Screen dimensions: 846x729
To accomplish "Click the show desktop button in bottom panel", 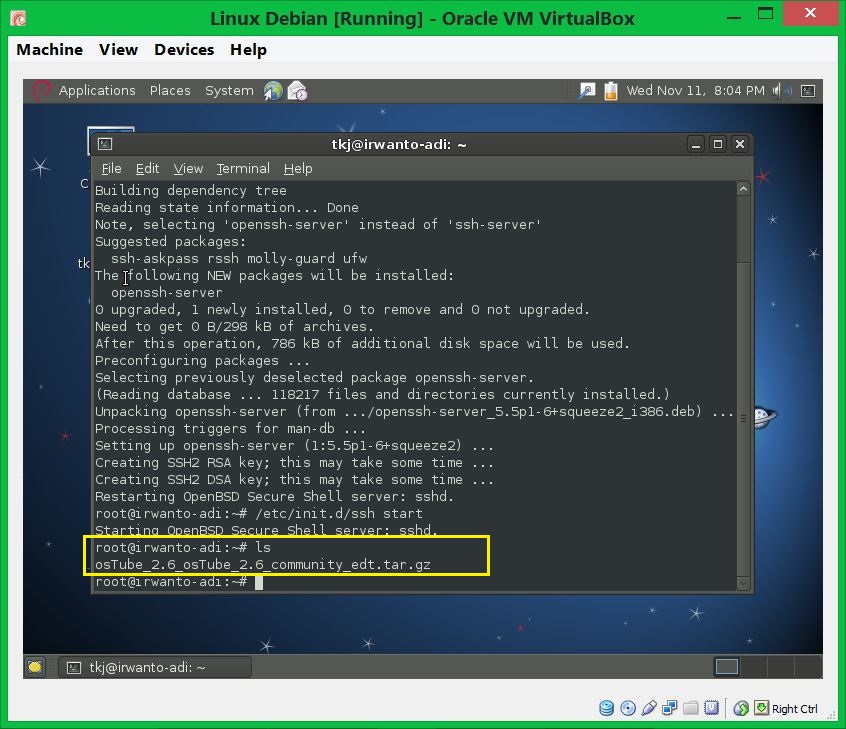I will pos(35,667).
